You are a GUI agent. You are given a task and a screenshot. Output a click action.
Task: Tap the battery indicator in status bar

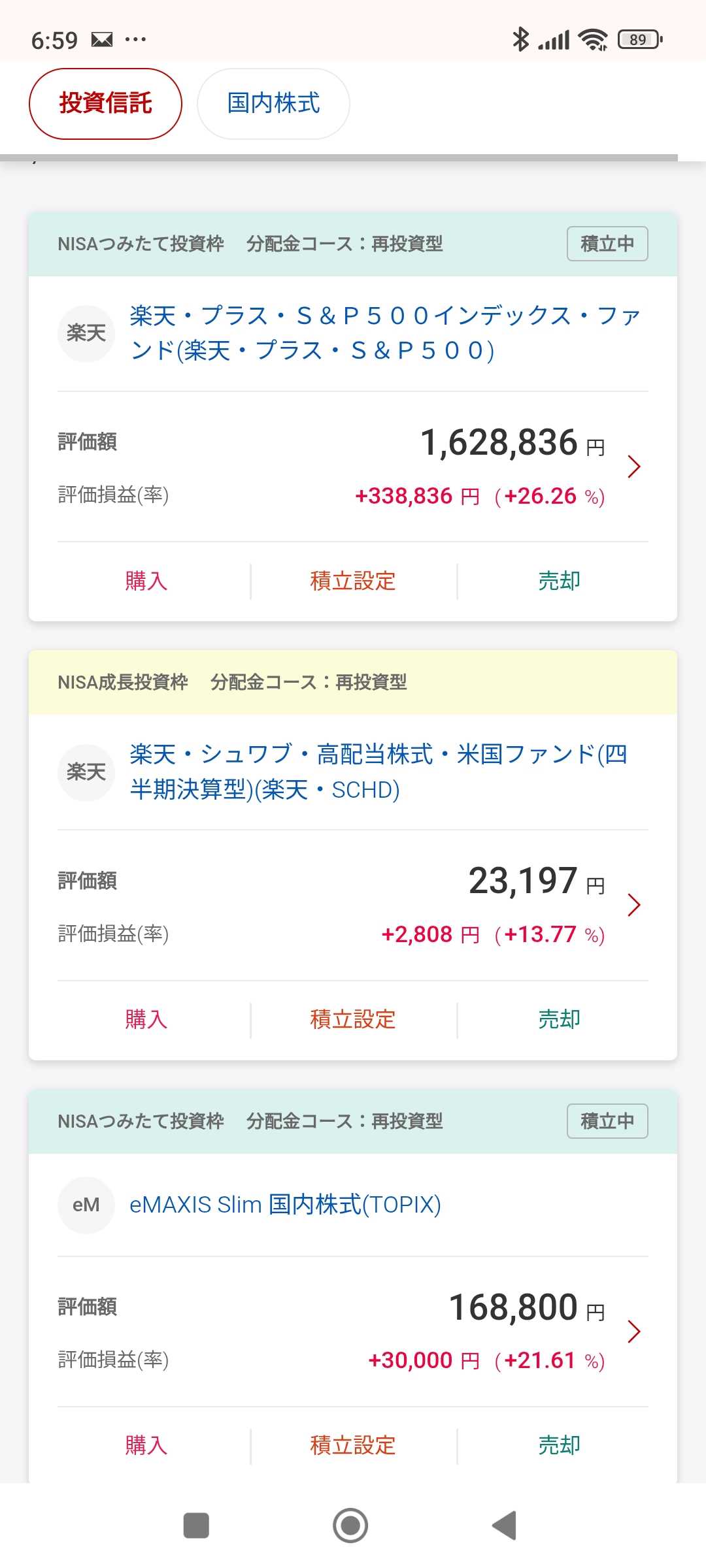[639, 40]
